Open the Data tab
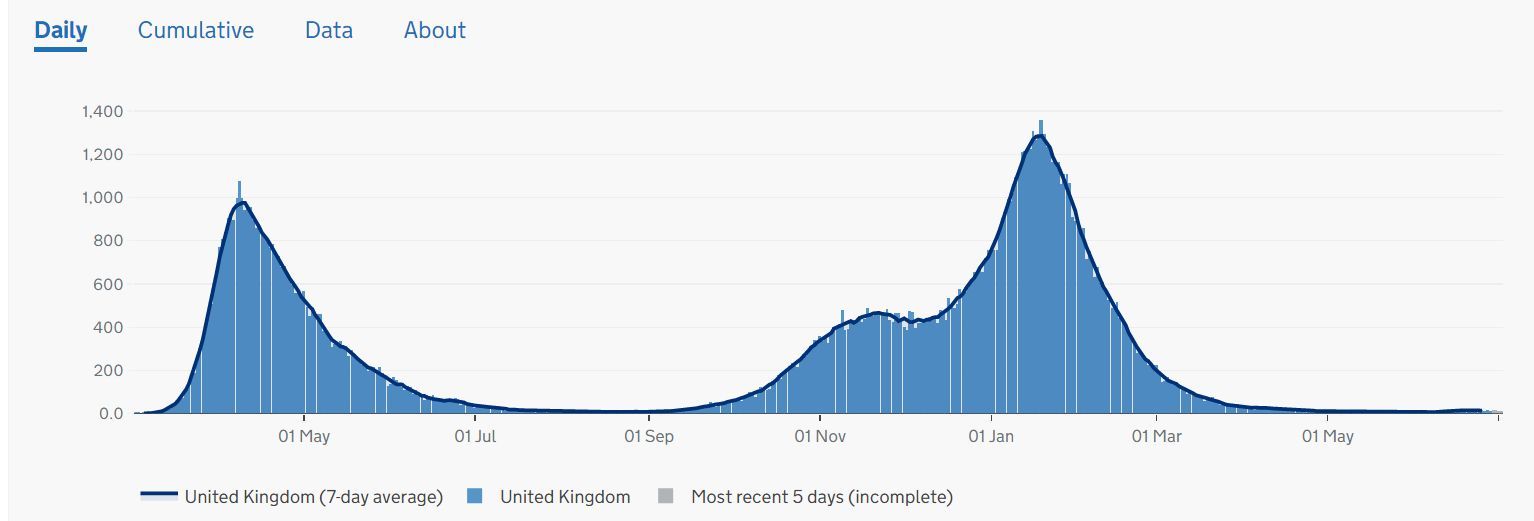The width and height of the screenshot is (1534, 521). tap(329, 31)
